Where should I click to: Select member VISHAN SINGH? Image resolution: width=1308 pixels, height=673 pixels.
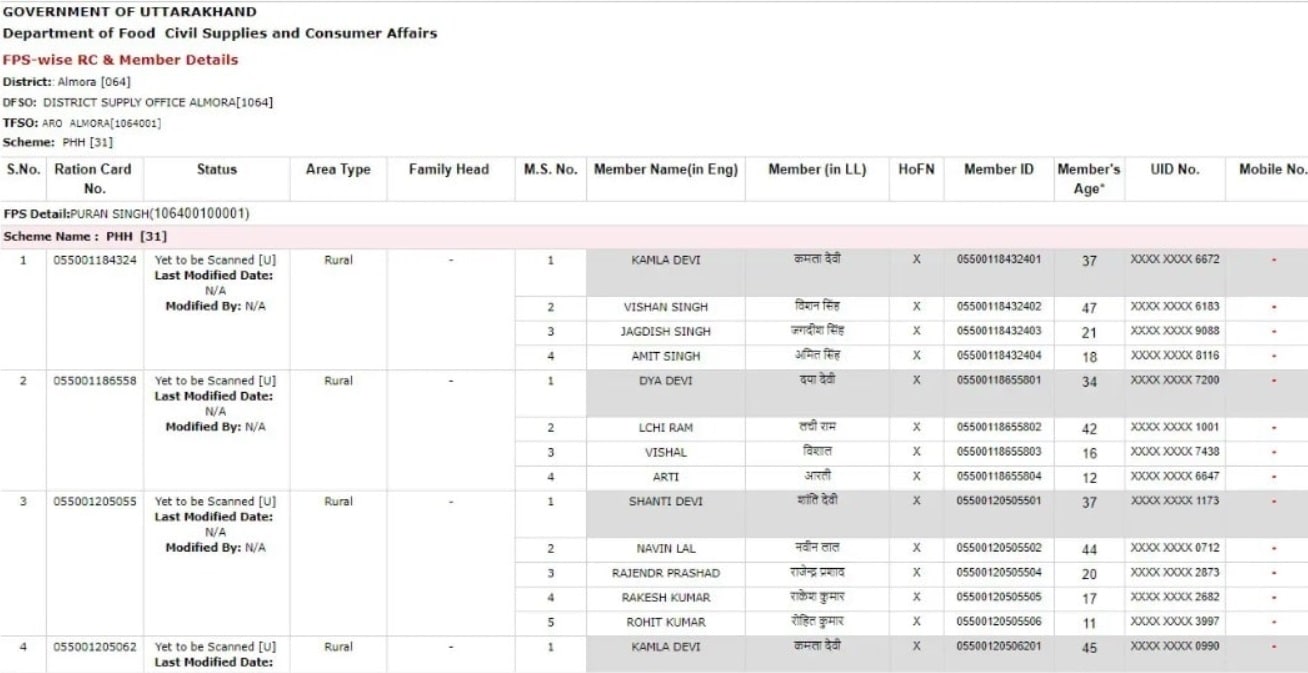click(665, 307)
